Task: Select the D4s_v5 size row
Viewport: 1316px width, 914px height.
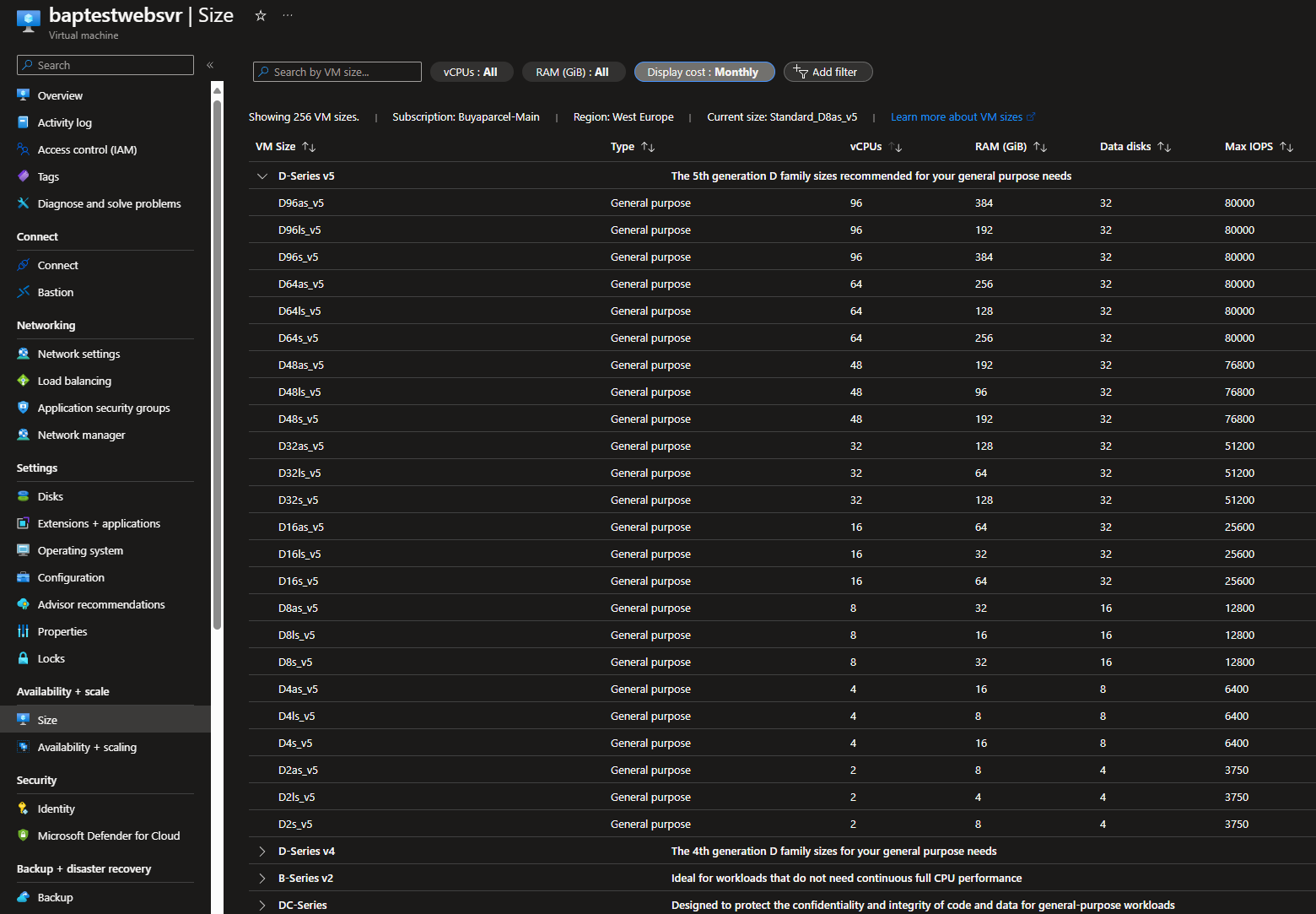Action: click(782, 743)
